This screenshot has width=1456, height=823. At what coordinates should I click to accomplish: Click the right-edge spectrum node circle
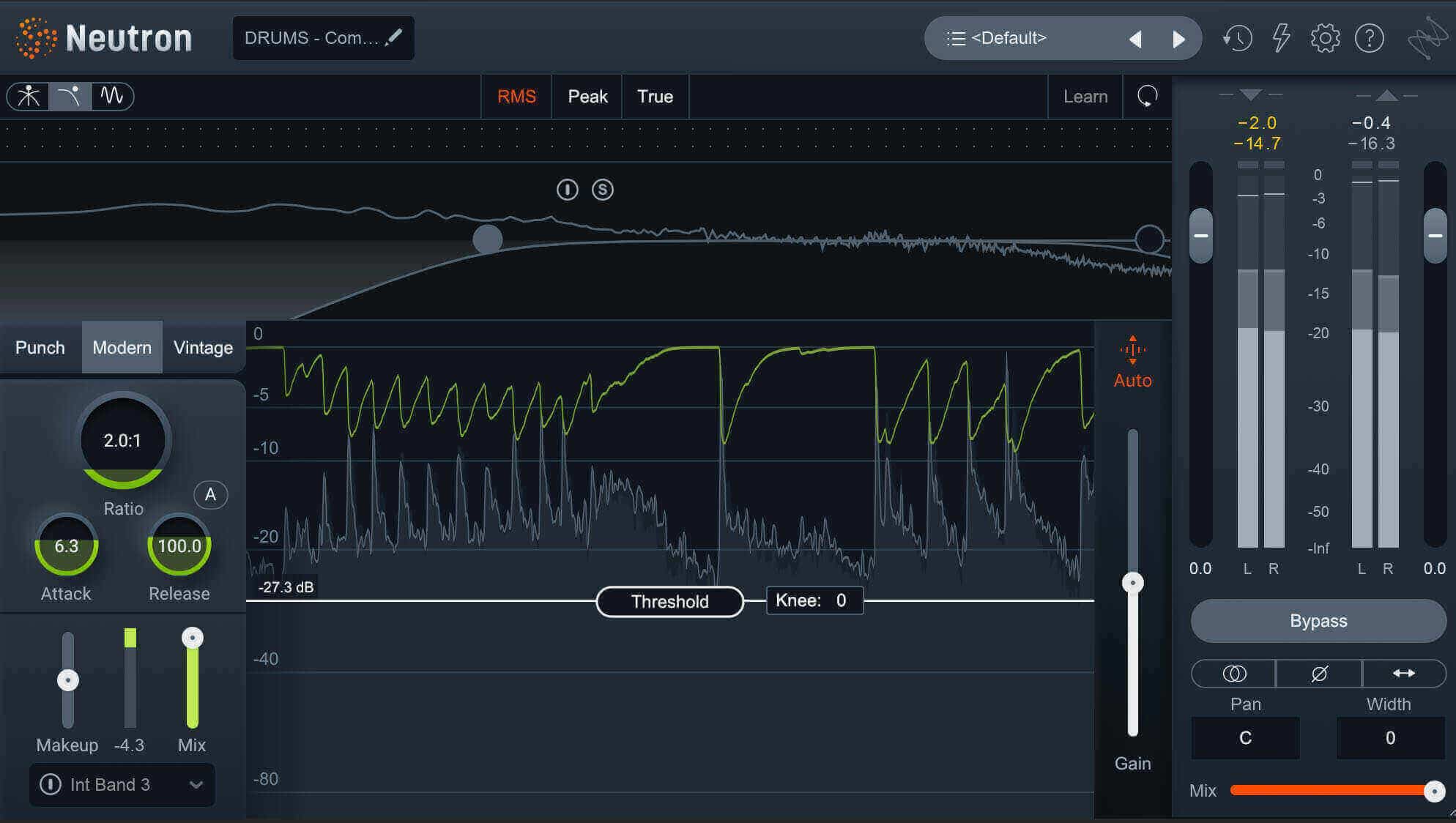[x=1149, y=239]
